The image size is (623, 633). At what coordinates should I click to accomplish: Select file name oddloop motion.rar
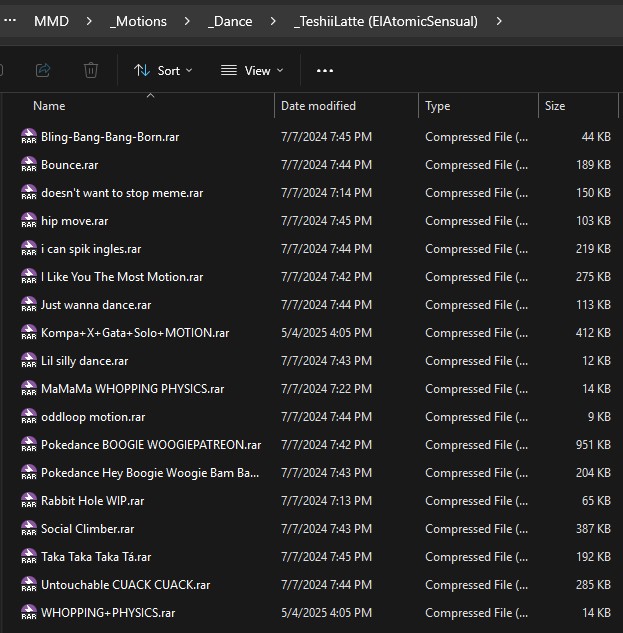[x=93, y=417]
